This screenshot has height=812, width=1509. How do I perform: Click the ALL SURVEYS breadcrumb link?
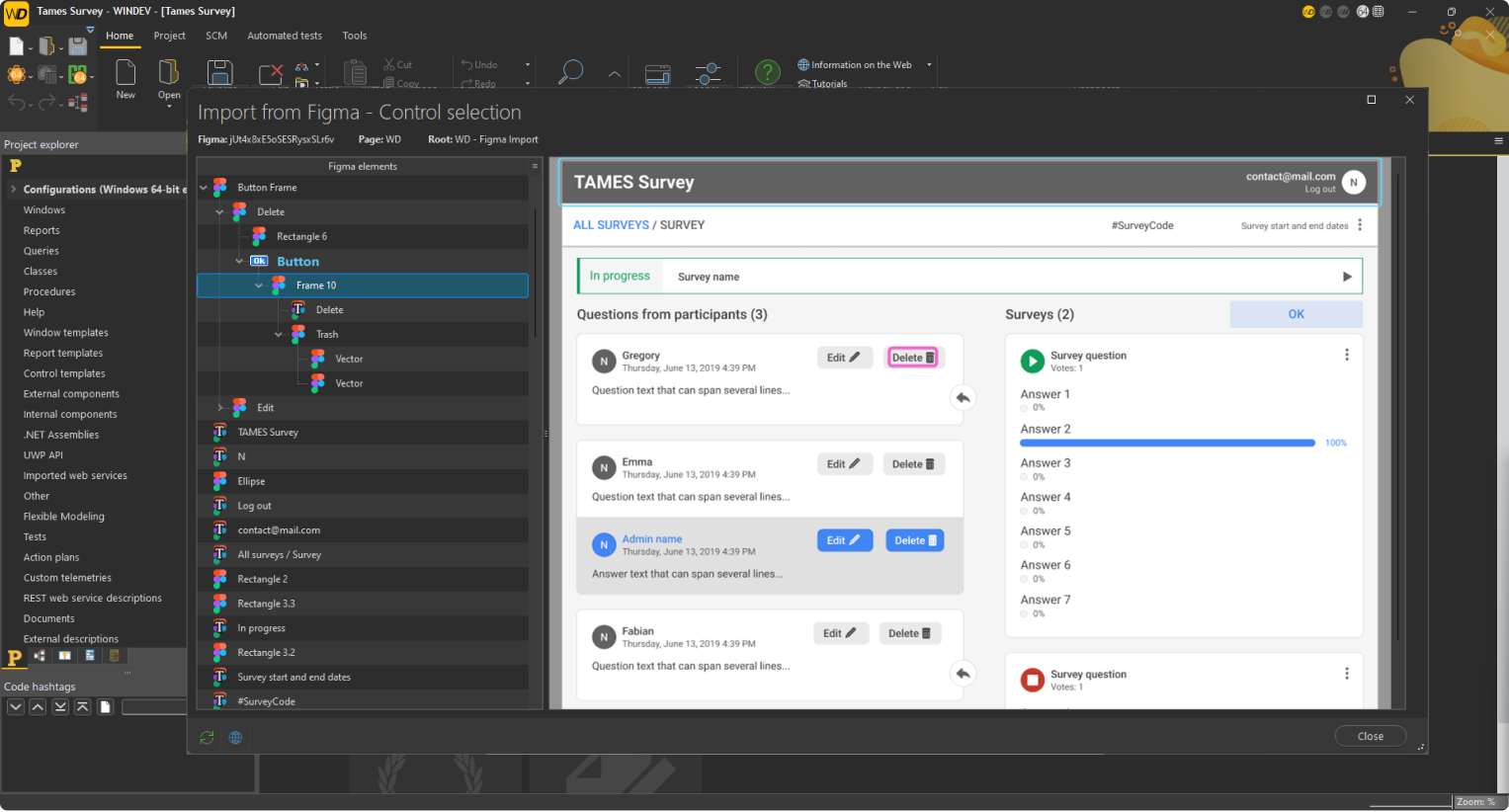point(611,225)
